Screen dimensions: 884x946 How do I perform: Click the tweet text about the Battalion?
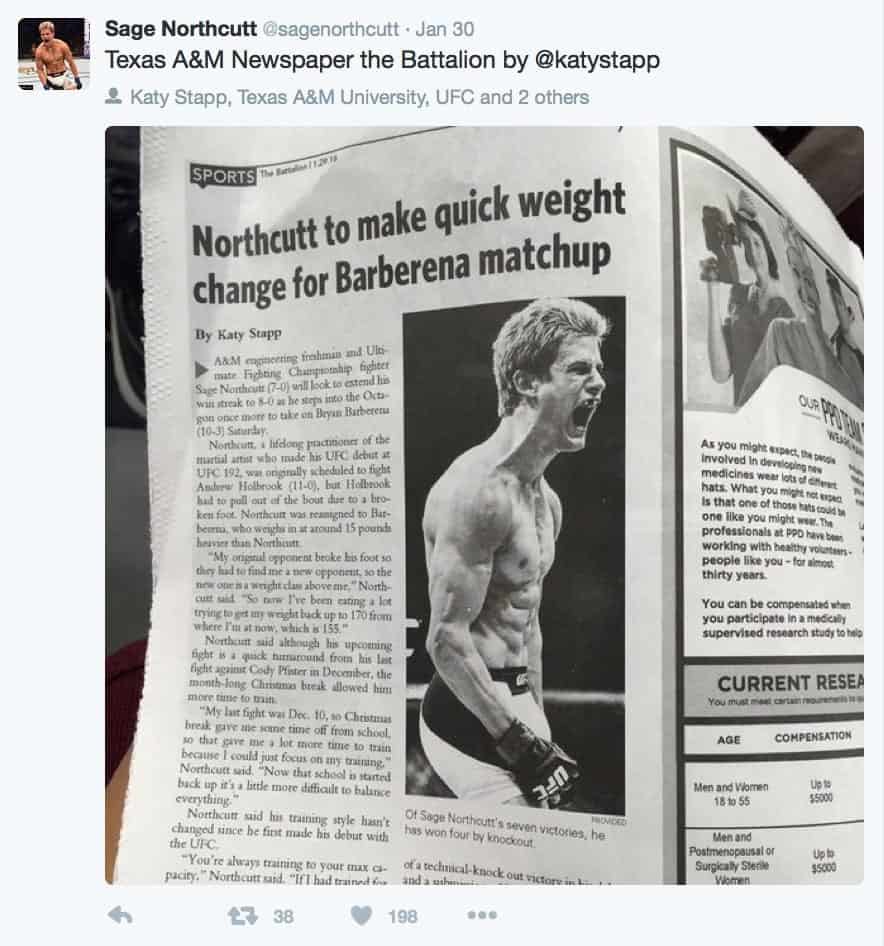pyautogui.click(x=382, y=60)
